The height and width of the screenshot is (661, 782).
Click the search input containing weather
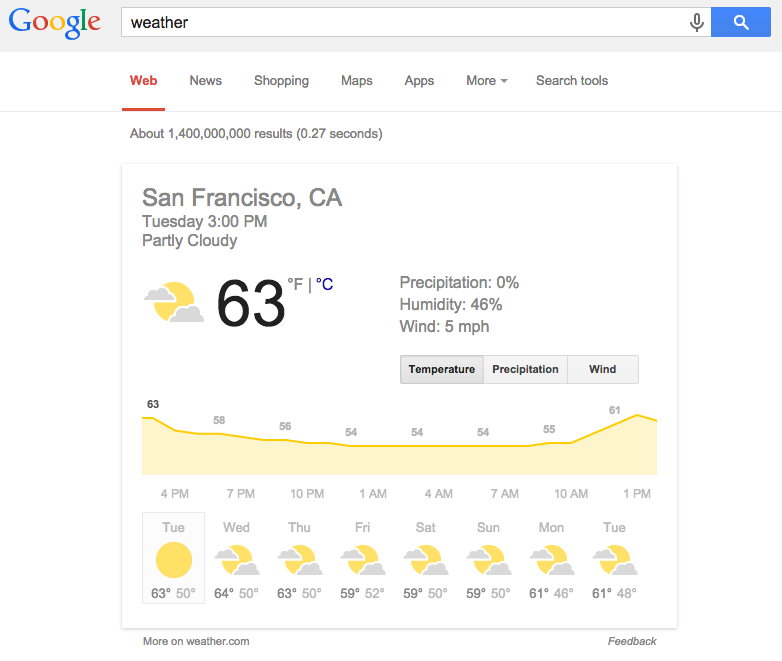[x=400, y=23]
